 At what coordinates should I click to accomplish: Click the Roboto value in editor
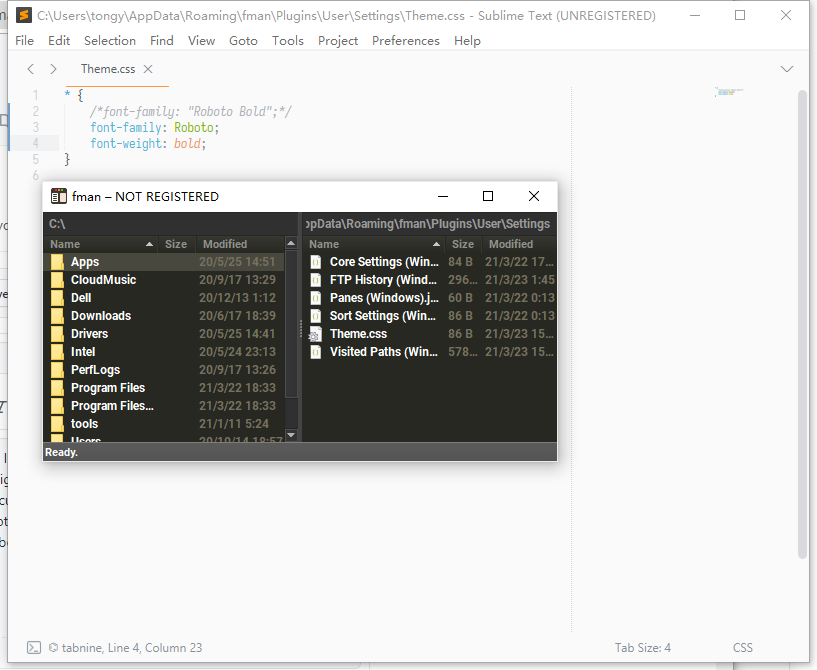click(194, 127)
